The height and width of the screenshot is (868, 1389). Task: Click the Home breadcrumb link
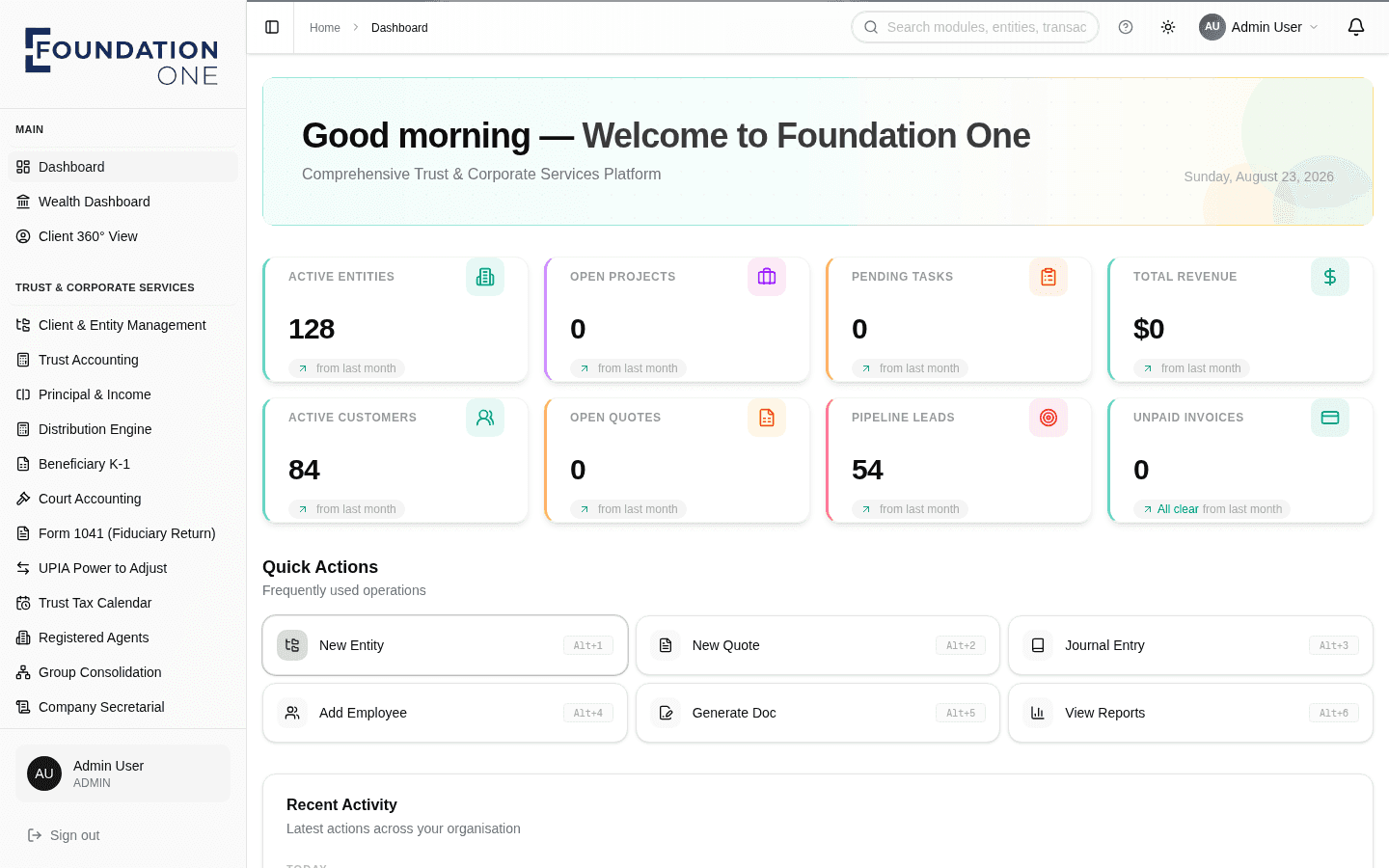pos(325,28)
